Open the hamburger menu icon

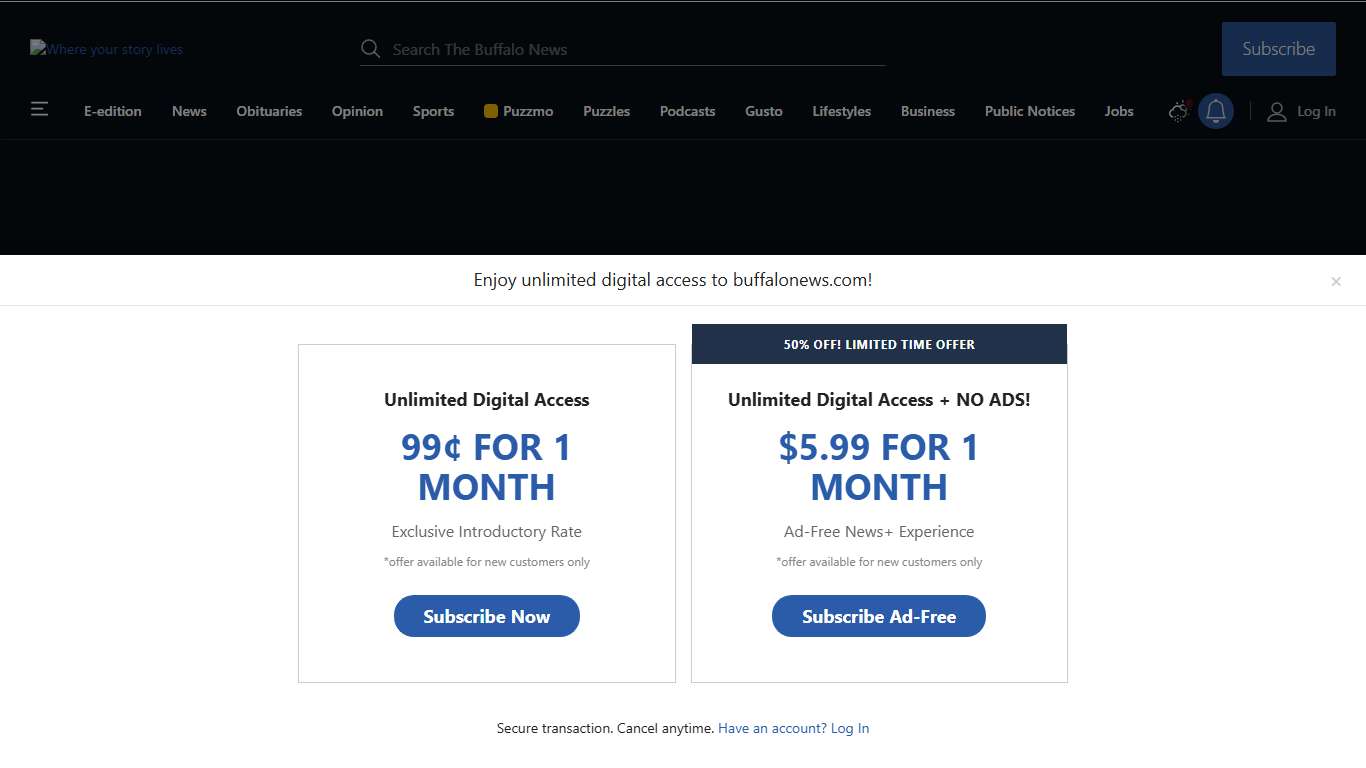[39, 109]
